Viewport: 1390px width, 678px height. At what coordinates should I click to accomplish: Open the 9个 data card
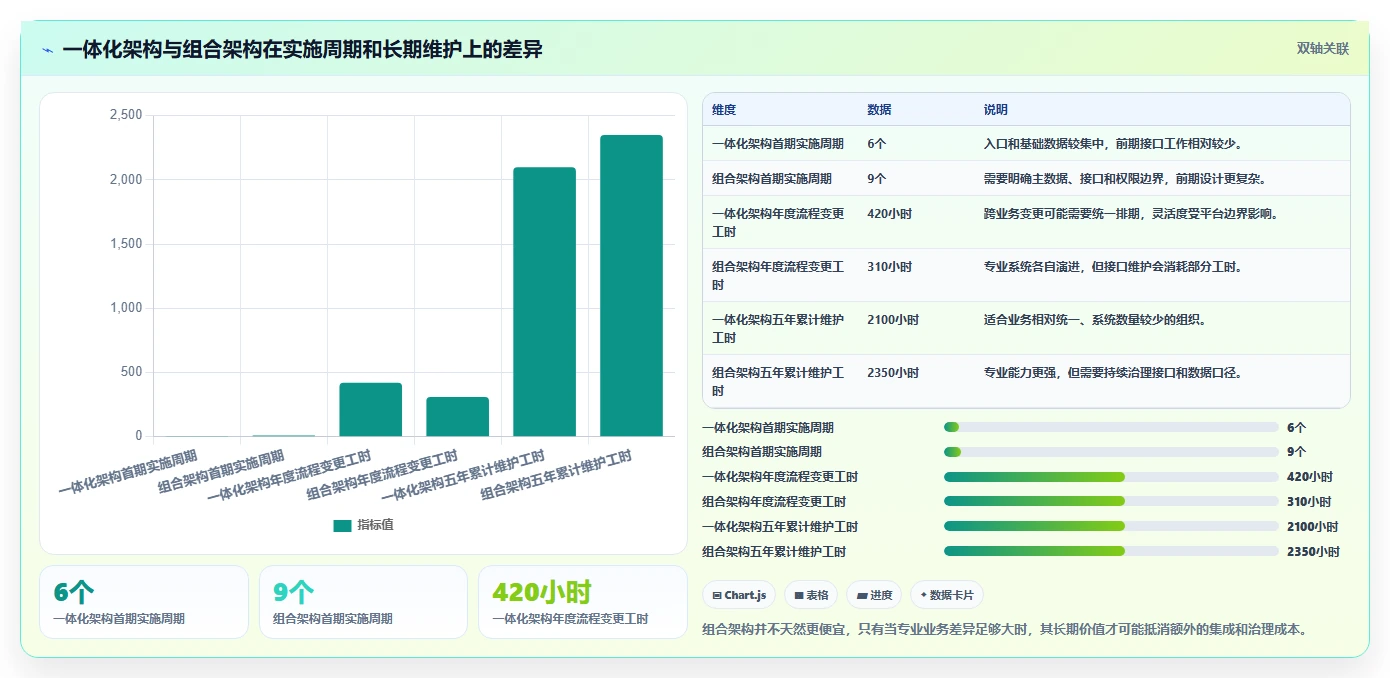tap(363, 602)
